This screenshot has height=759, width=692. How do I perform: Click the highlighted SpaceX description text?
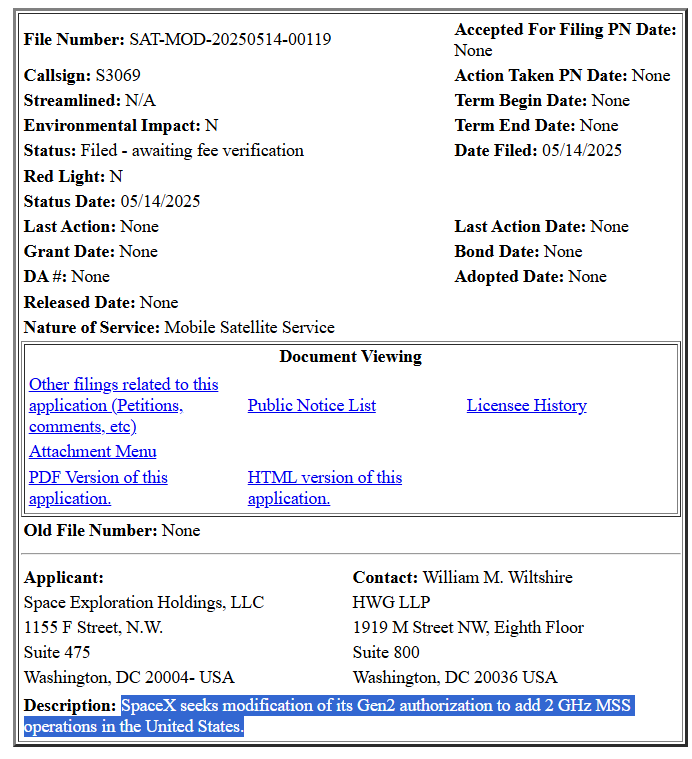click(x=329, y=716)
